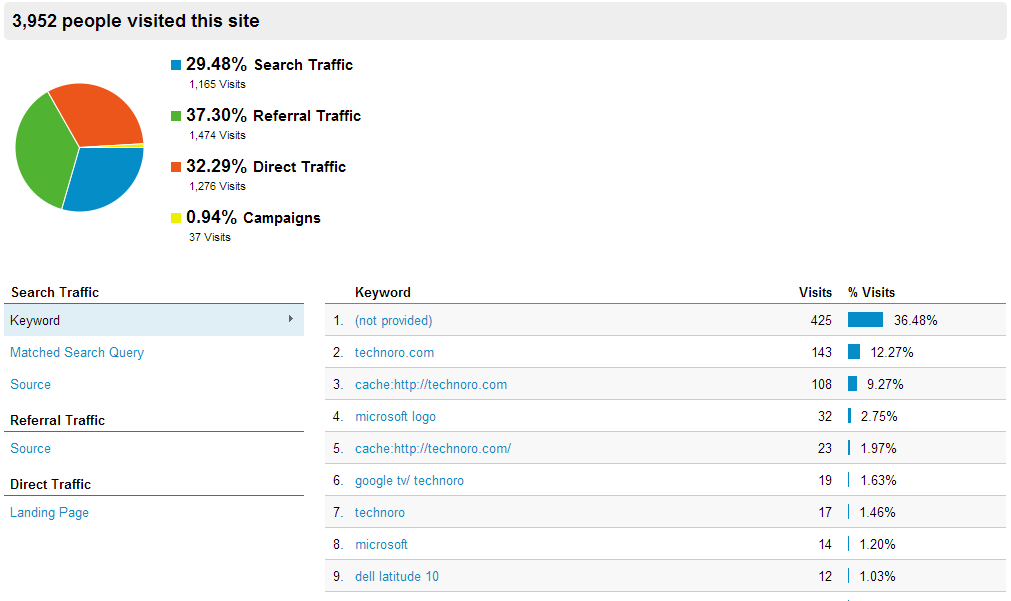
Task: Click the 36.48% visits bar
Action: coord(865,320)
